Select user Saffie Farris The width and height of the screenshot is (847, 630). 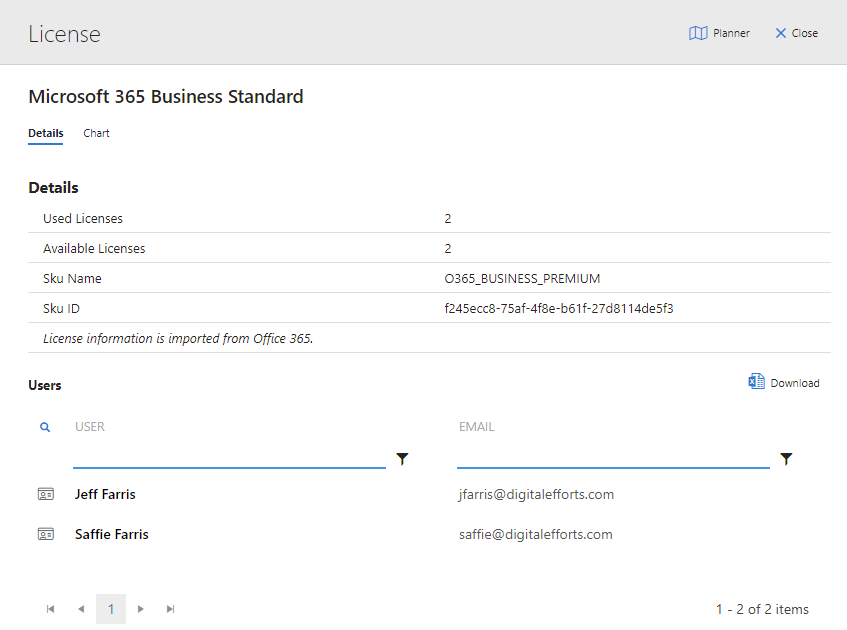(x=112, y=534)
